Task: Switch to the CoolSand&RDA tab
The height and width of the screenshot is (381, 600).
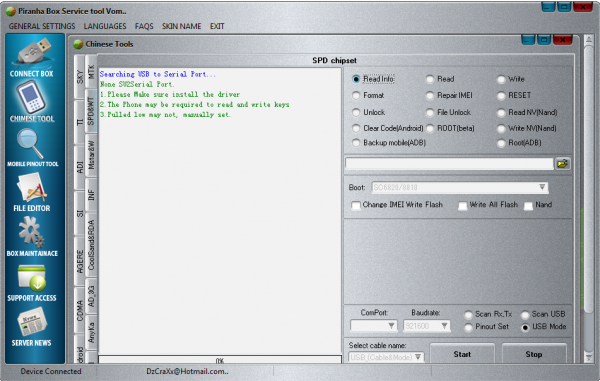Action: click(x=91, y=245)
